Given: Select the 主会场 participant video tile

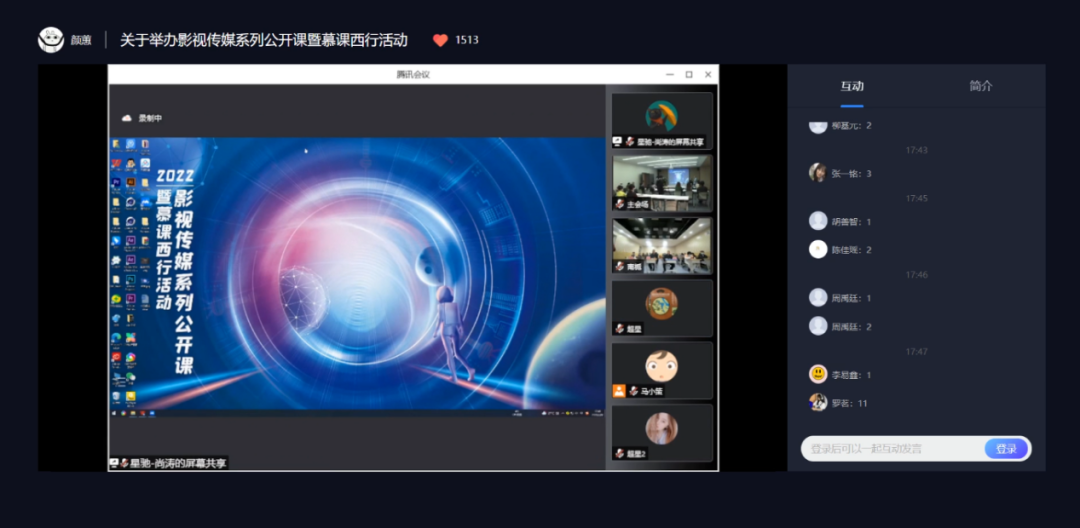Looking at the screenshot, I should [662, 182].
